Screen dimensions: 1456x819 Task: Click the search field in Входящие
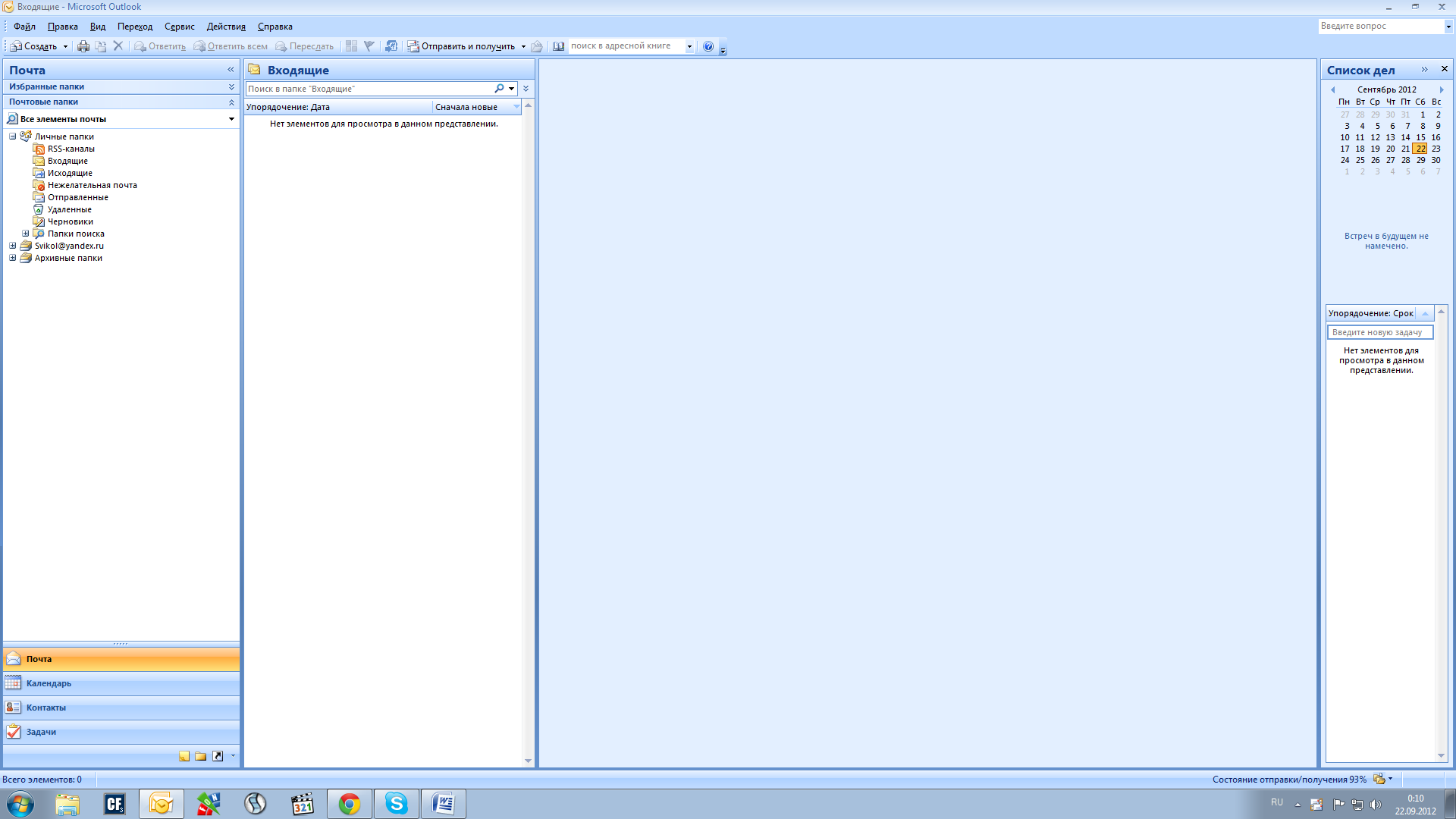point(369,89)
